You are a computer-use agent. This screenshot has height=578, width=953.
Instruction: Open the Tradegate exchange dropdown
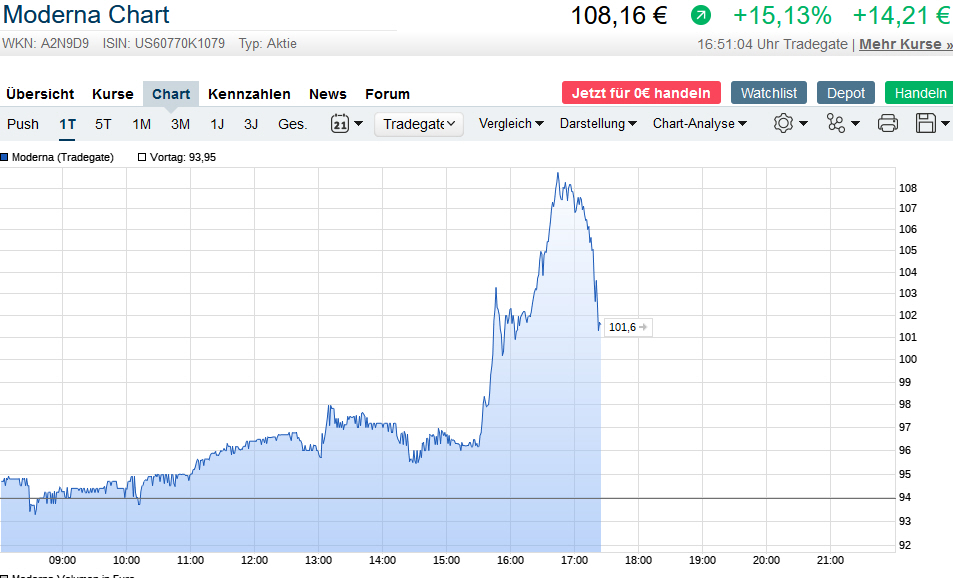tap(419, 124)
